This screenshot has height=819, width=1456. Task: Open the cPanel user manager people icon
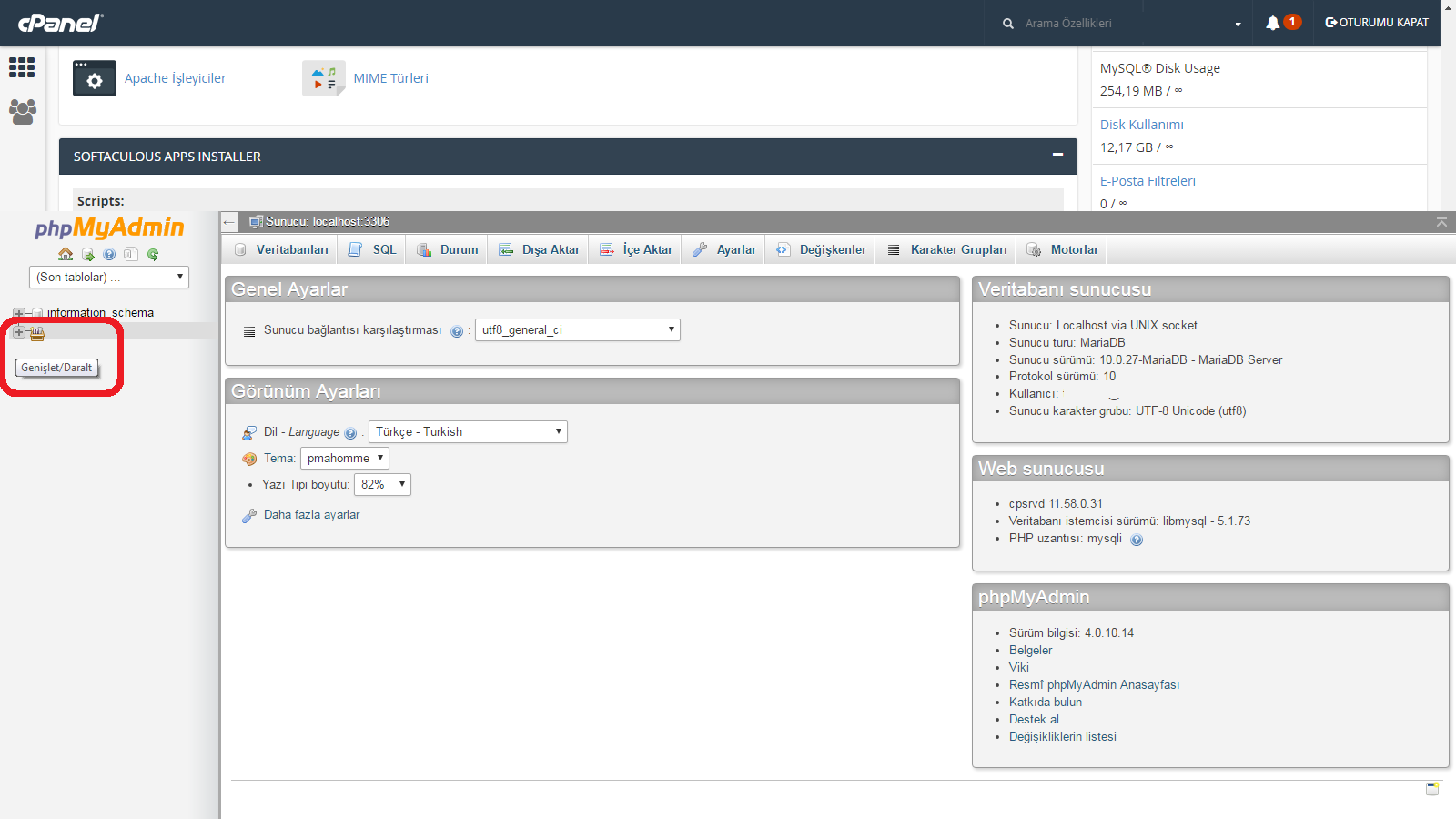[22, 112]
